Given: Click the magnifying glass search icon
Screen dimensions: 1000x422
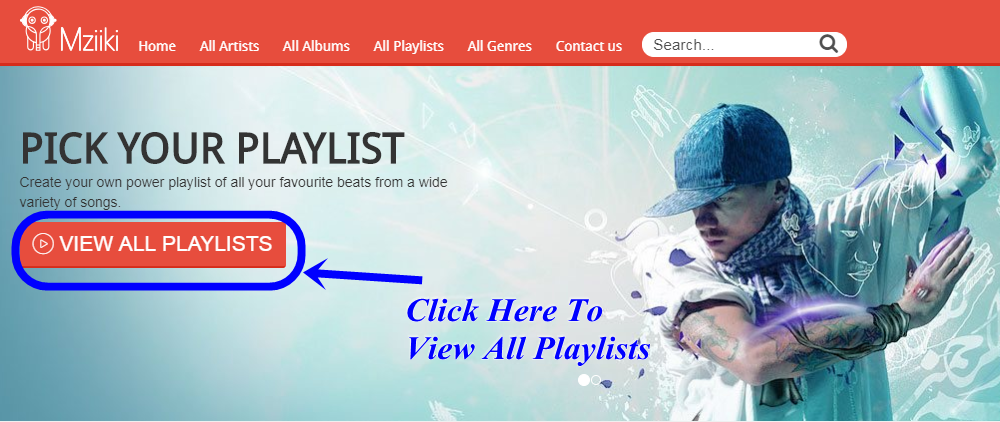Looking at the screenshot, I should click(x=828, y=44).
